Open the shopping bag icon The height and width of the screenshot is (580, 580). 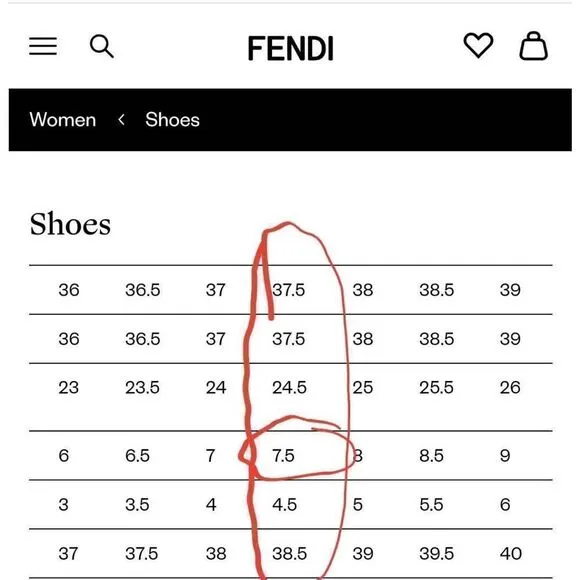(533, 46)
